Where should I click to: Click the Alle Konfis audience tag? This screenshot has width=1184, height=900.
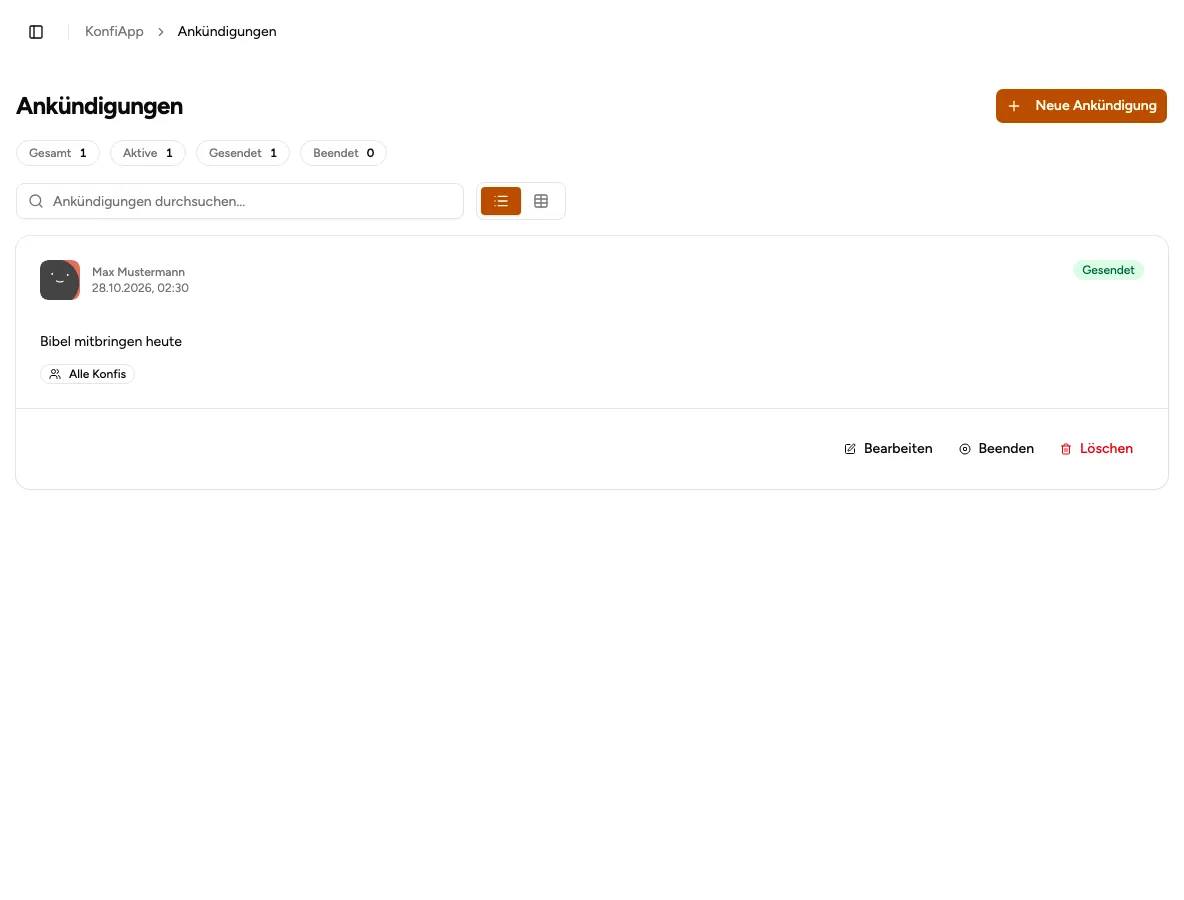88,374
